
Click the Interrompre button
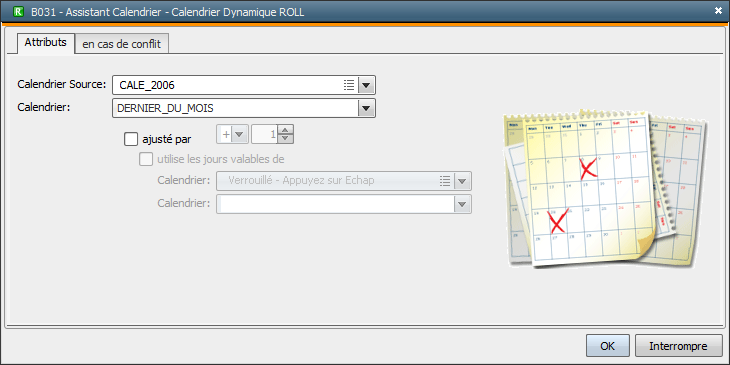click(678, 346)
